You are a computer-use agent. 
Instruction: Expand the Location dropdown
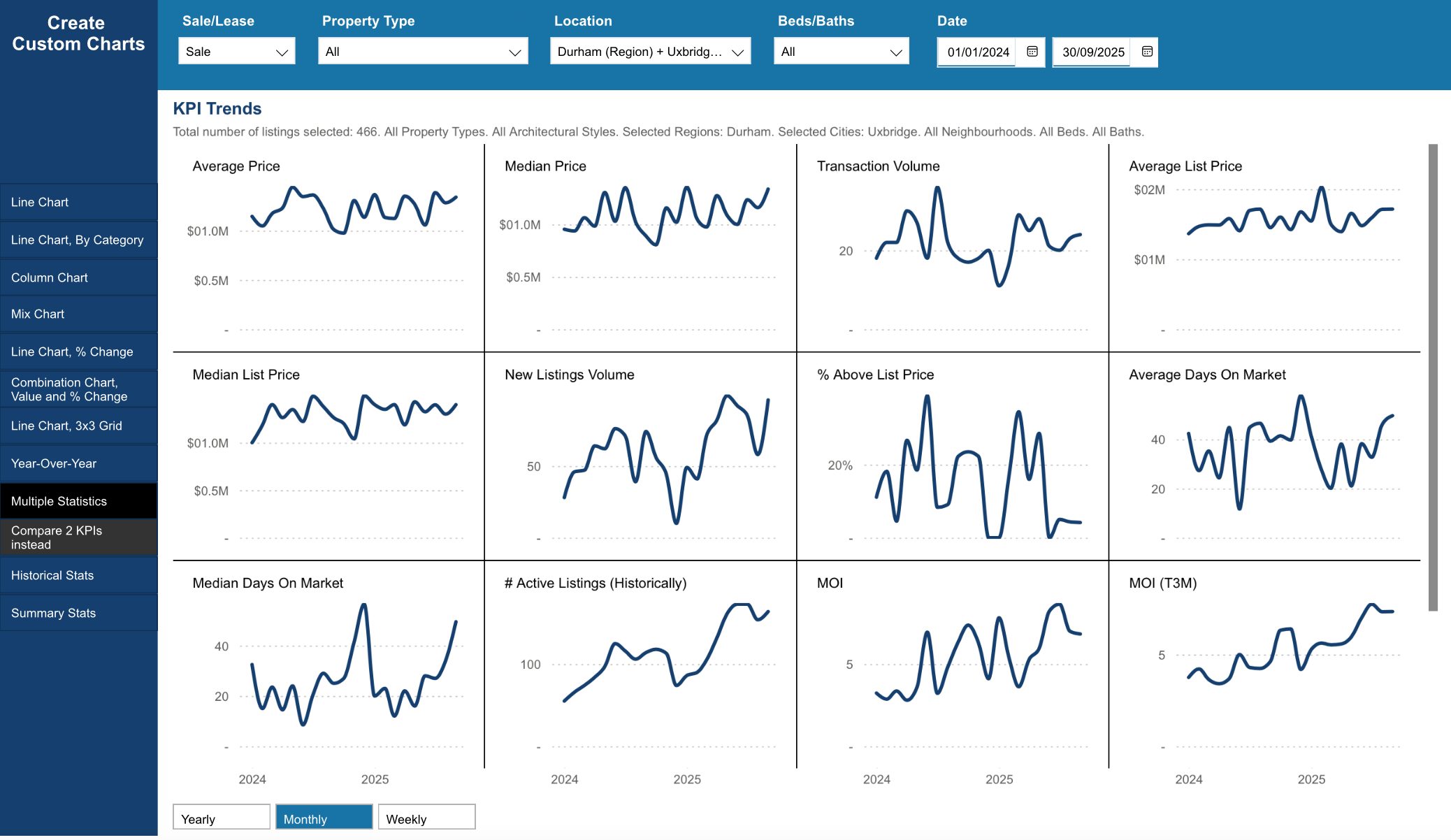pyautogui.click(x=649, y=52)
